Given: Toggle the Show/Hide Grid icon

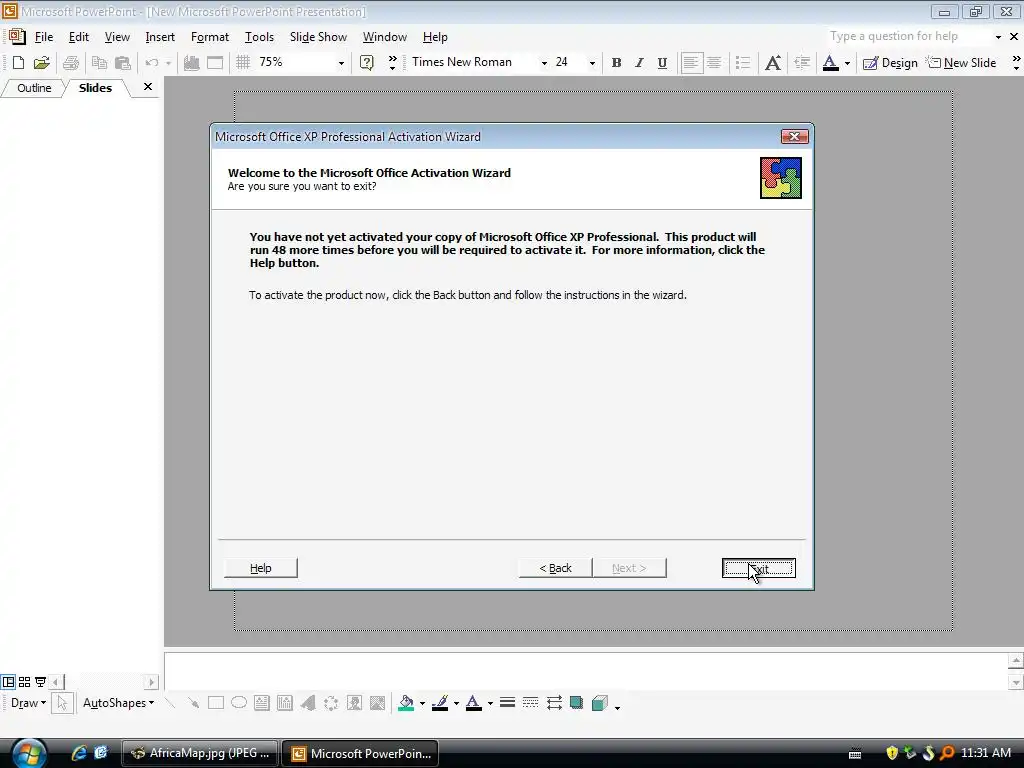Looking at the screenshot, I should pos(243,63).
